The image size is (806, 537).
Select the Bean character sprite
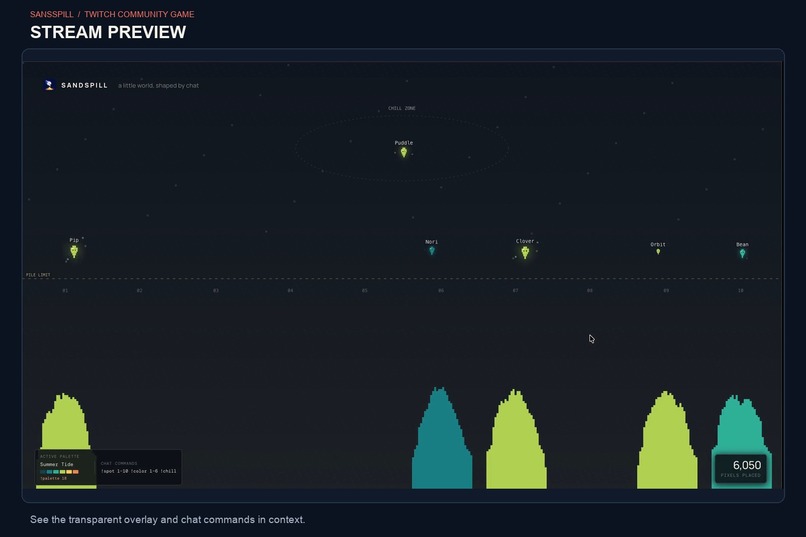click(x=742, y=253)
